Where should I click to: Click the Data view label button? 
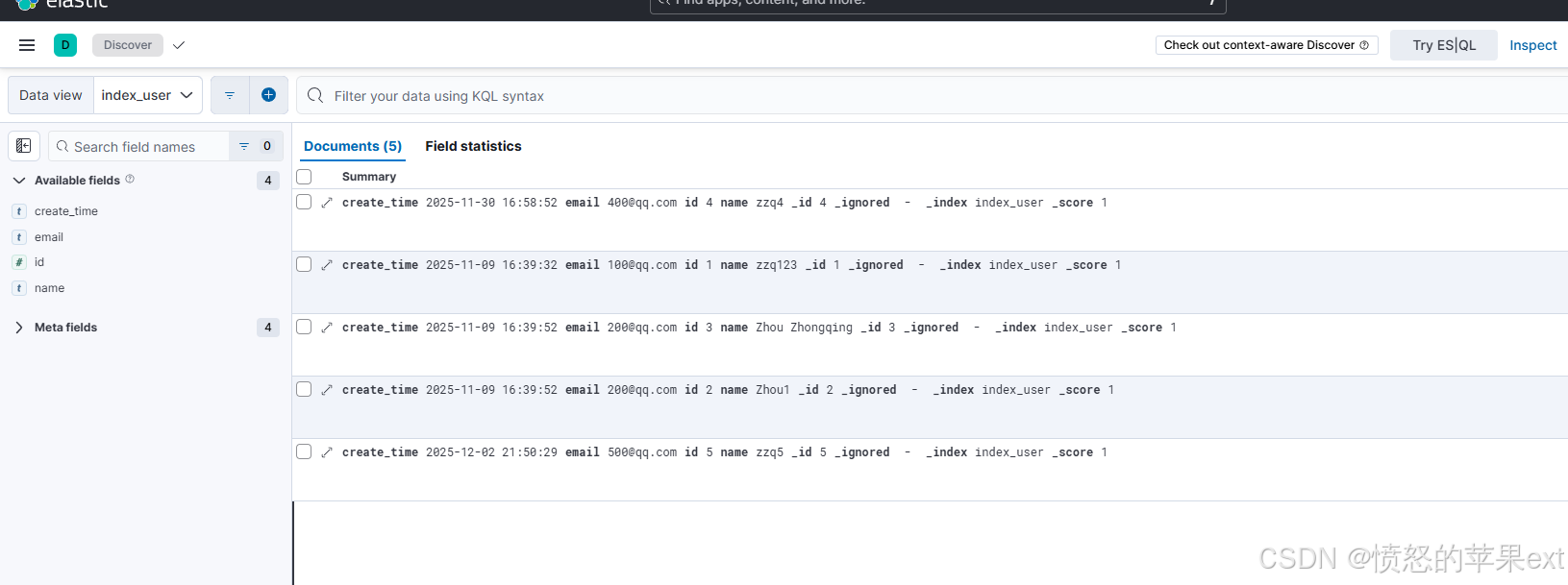pos(51,95)
